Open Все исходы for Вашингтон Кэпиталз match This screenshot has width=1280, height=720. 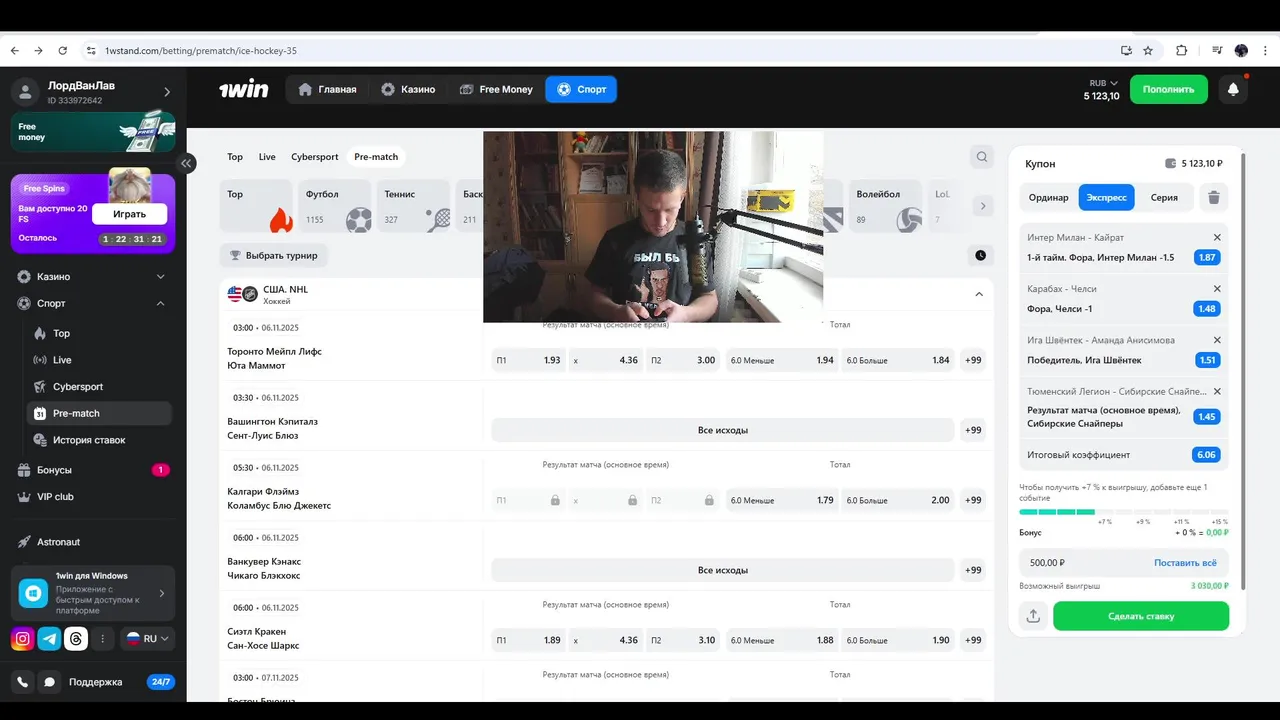click(x=723, y=430)
